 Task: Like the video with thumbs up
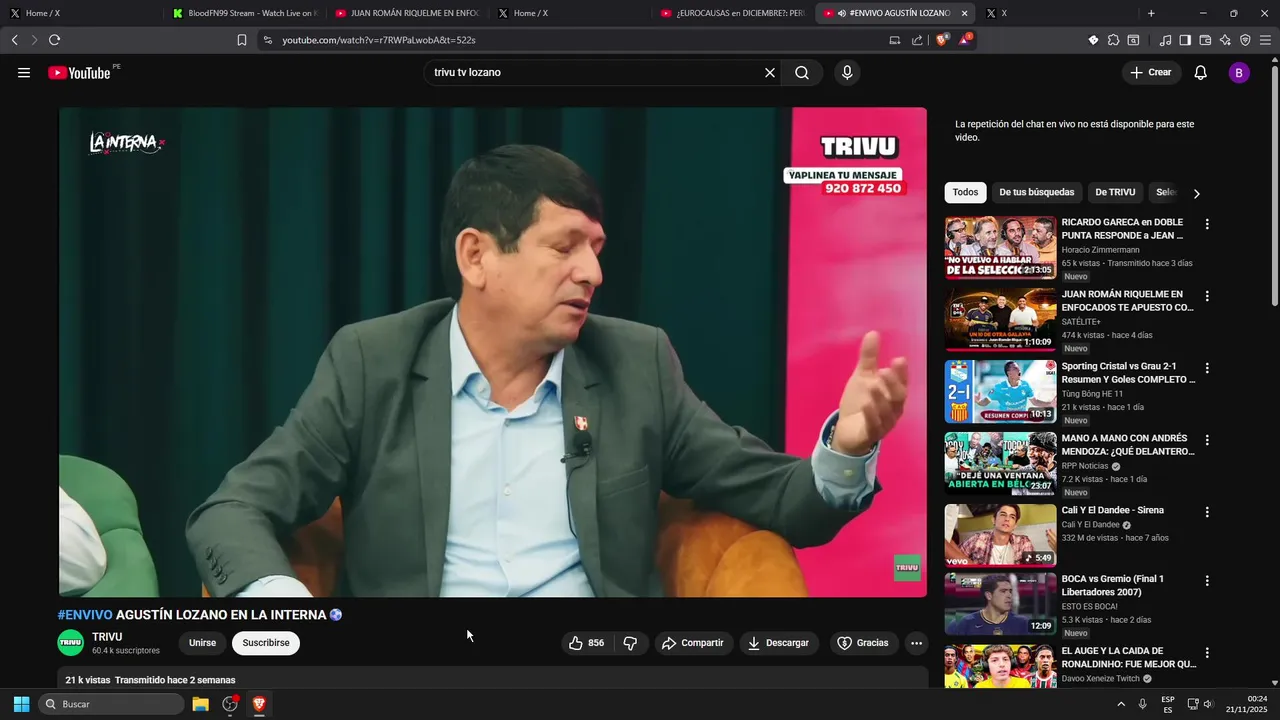point(587,643)
